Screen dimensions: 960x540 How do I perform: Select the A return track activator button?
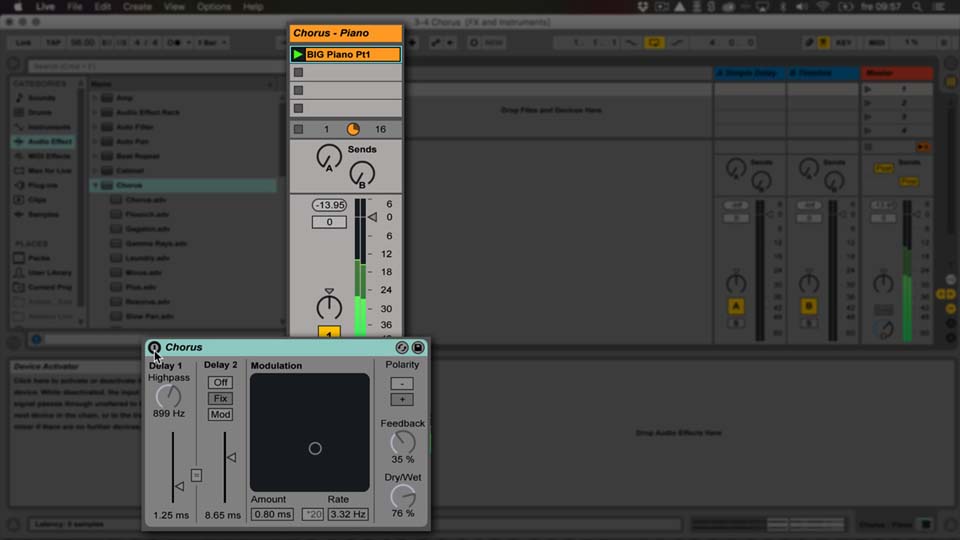tap(736, 306)
